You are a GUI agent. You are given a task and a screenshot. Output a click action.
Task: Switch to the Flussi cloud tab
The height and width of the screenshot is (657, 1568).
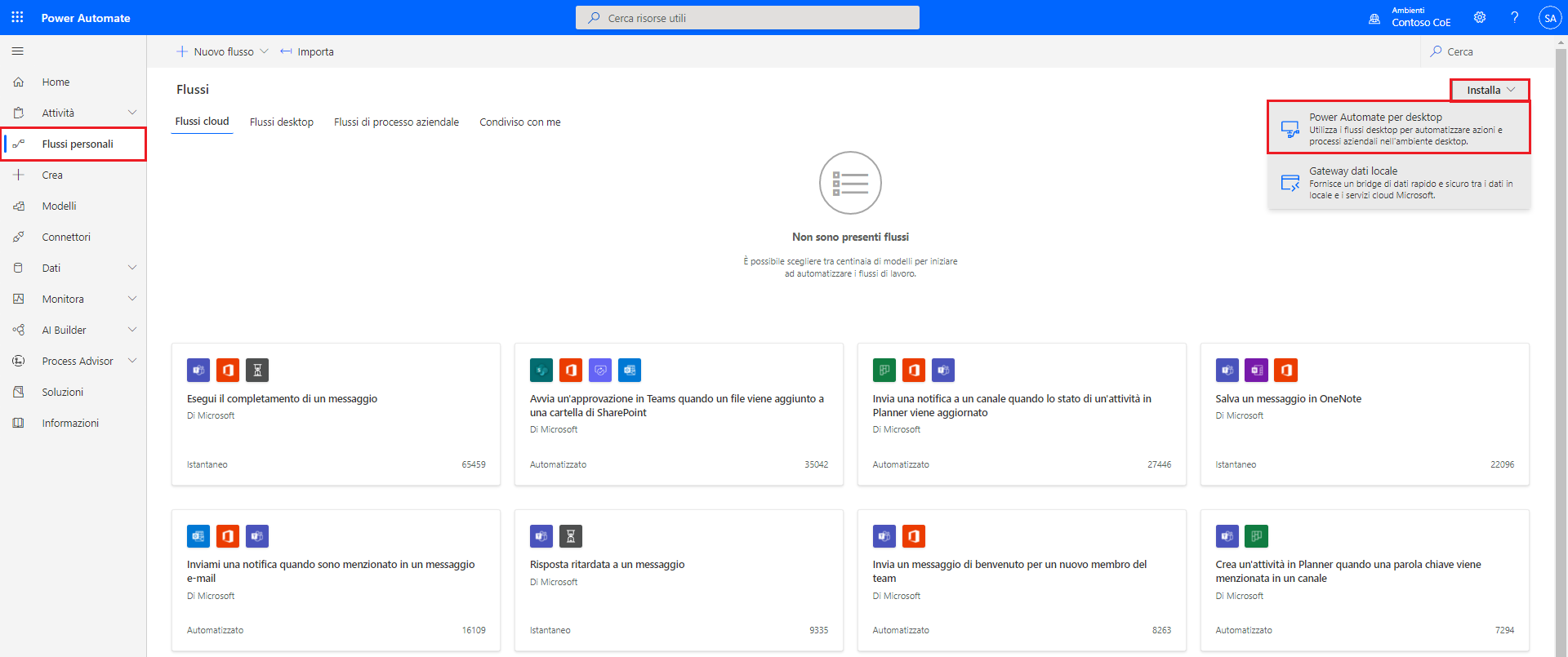(202, 122)
